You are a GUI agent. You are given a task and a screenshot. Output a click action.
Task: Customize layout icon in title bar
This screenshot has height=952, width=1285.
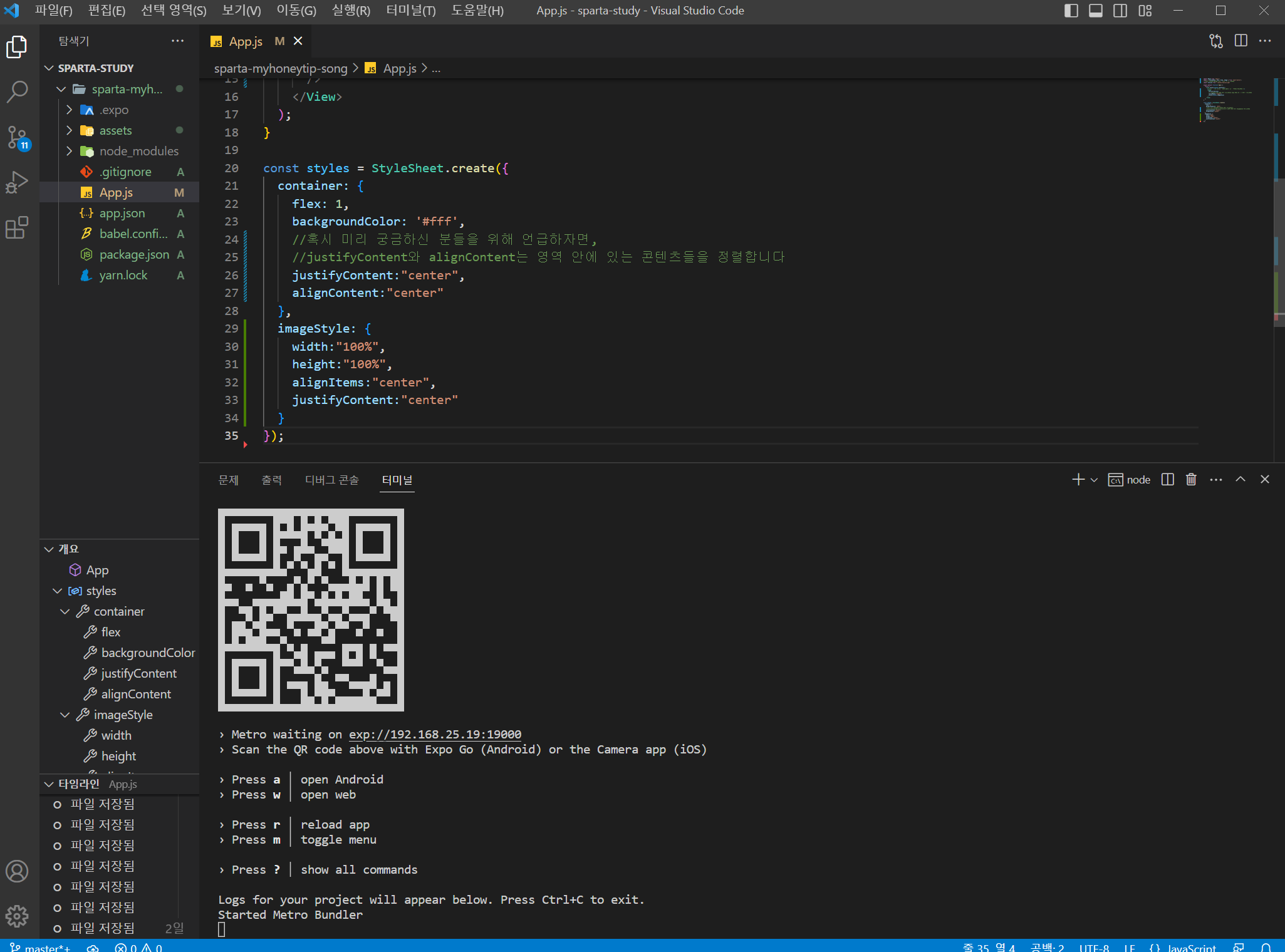tap(1145, 11)
